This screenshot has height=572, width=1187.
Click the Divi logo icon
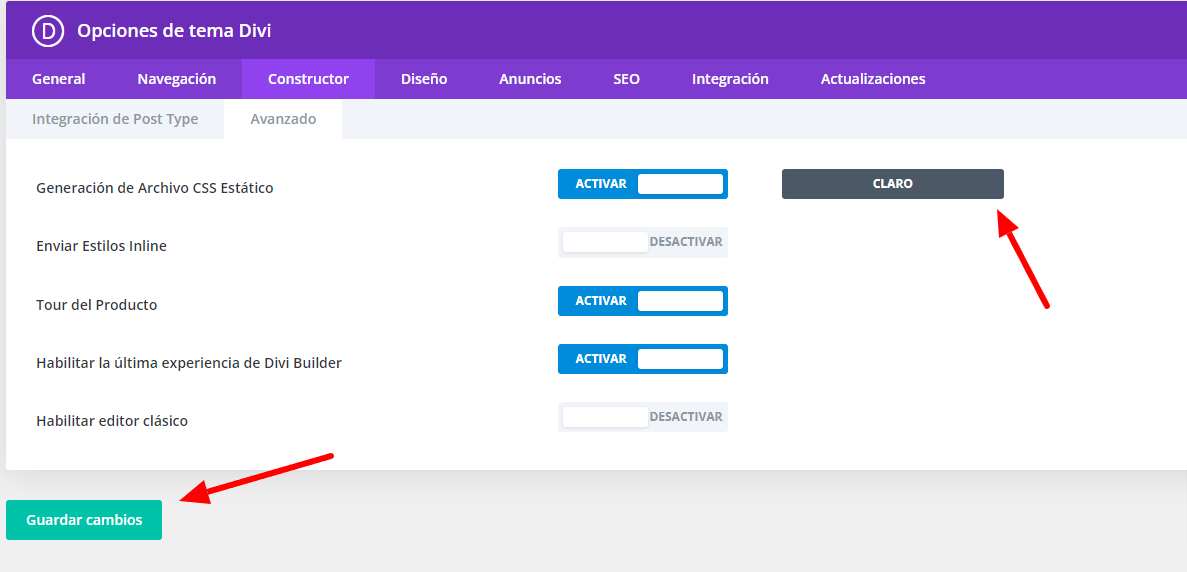(48, 31)
